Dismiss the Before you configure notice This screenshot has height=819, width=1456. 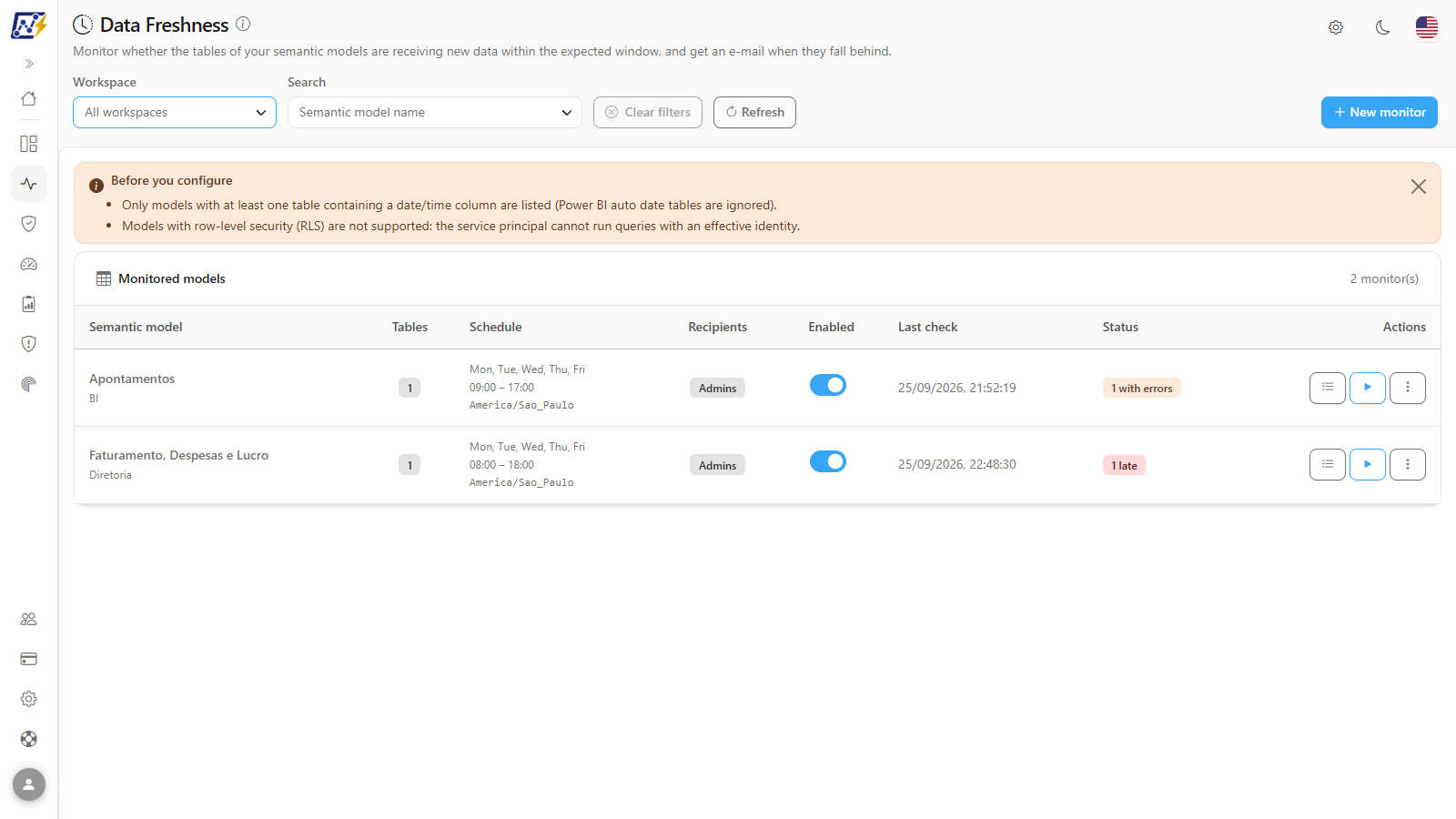[x=1419, y=187]
